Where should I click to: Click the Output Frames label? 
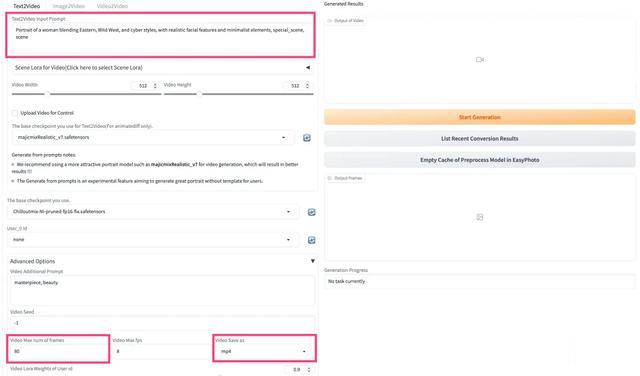tap(345, 178)
